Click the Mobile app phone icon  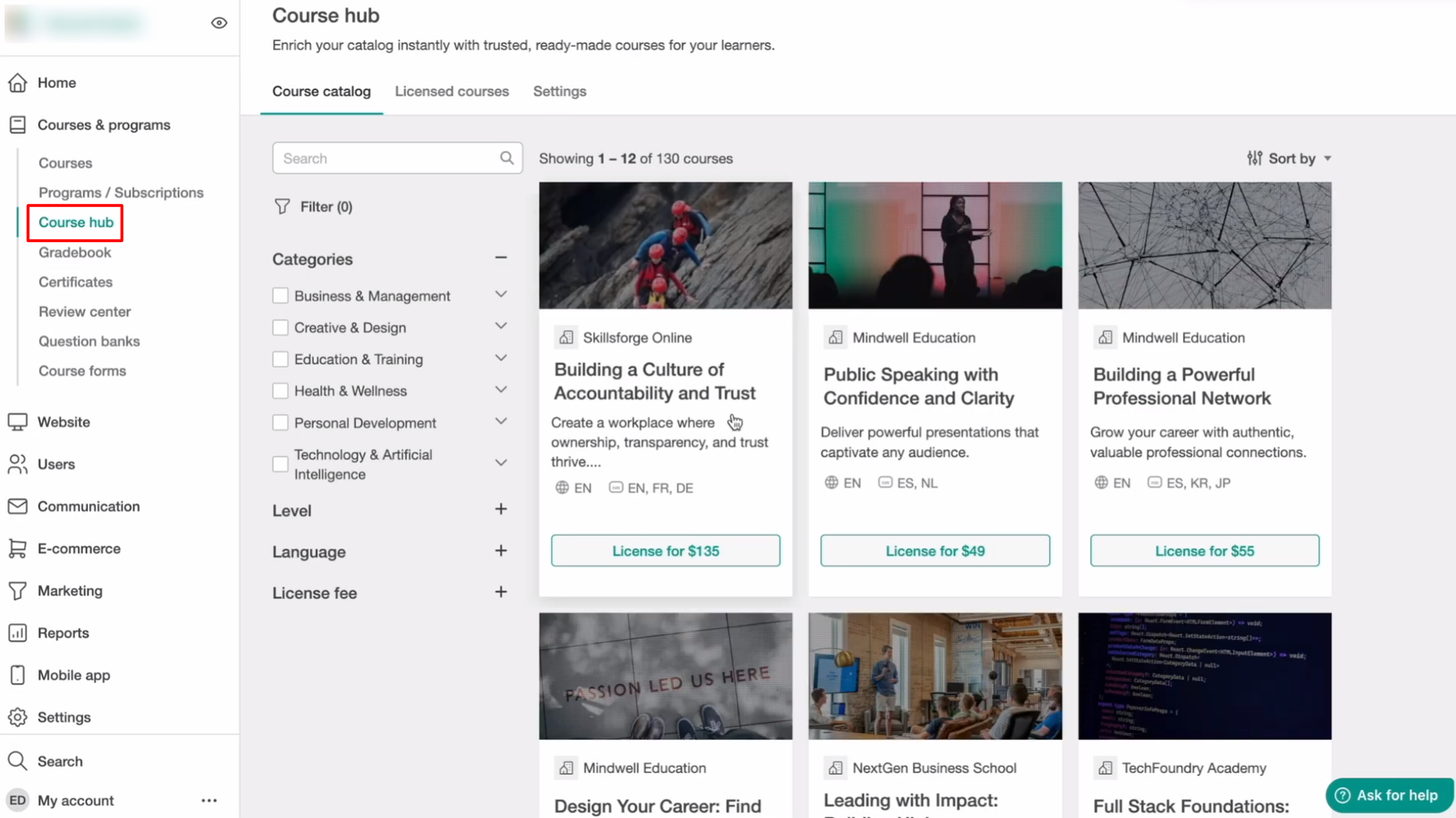[x=18, y=675]
